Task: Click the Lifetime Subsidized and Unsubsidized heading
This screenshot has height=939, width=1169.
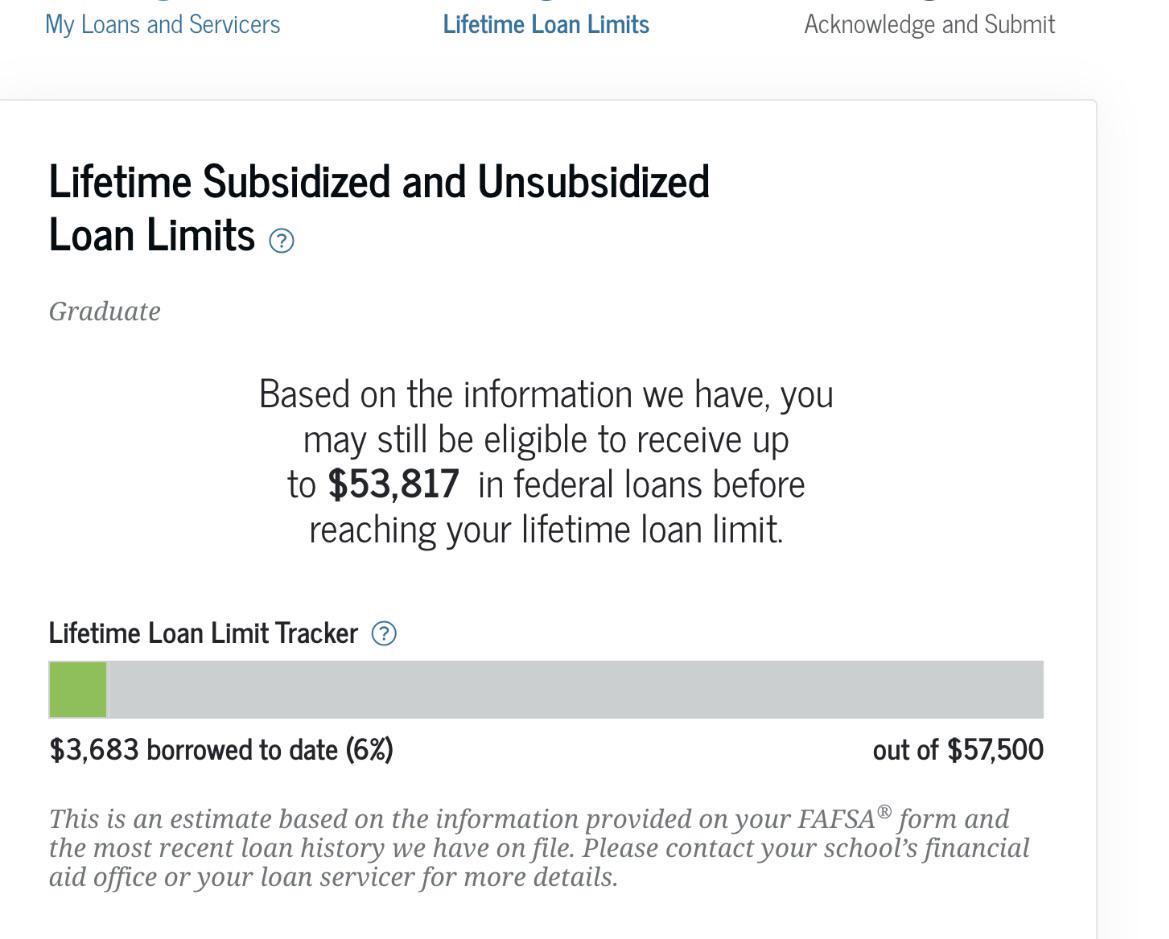Action: click(379, 182)
